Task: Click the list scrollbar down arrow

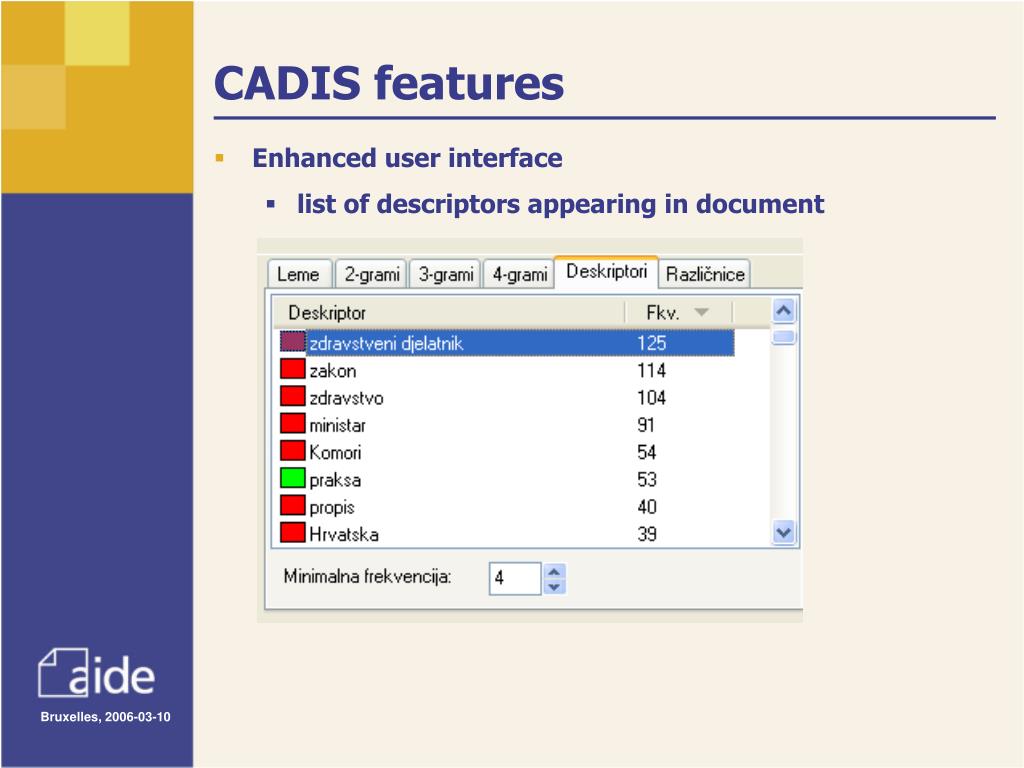Action: tap(783, 532)
